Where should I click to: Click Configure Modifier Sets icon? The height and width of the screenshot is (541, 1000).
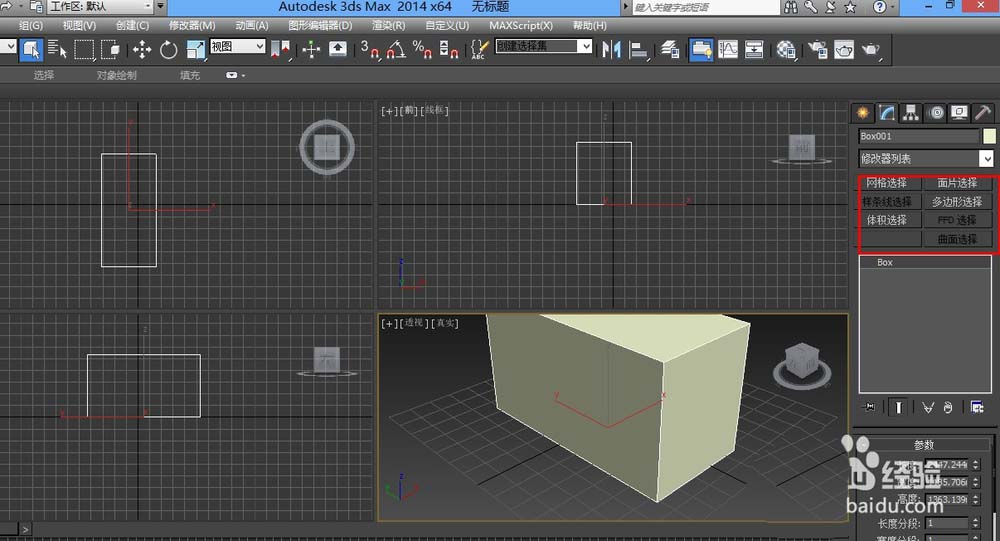[x=977, y=407]
